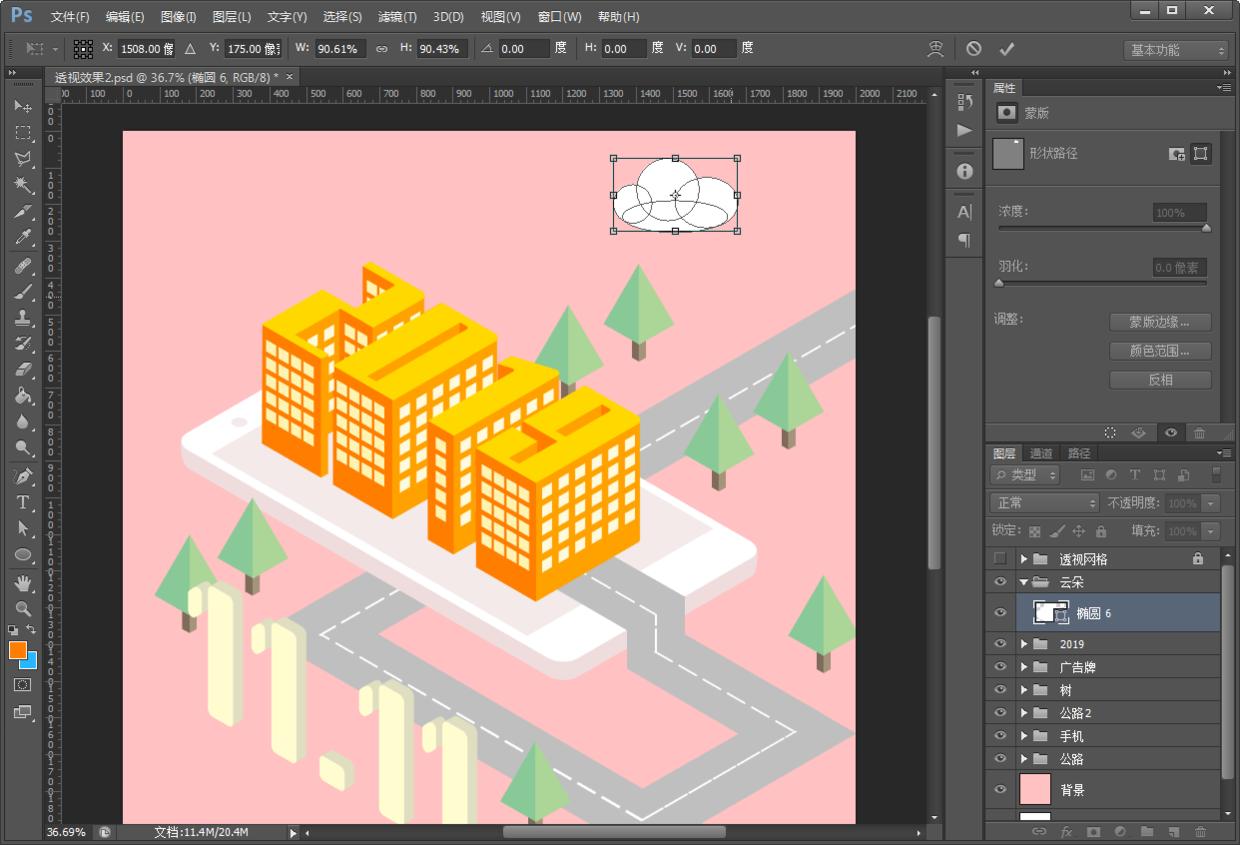The image size is (1240, 845).
Task: Switch to the 通道 tab
Action: 1041,453
